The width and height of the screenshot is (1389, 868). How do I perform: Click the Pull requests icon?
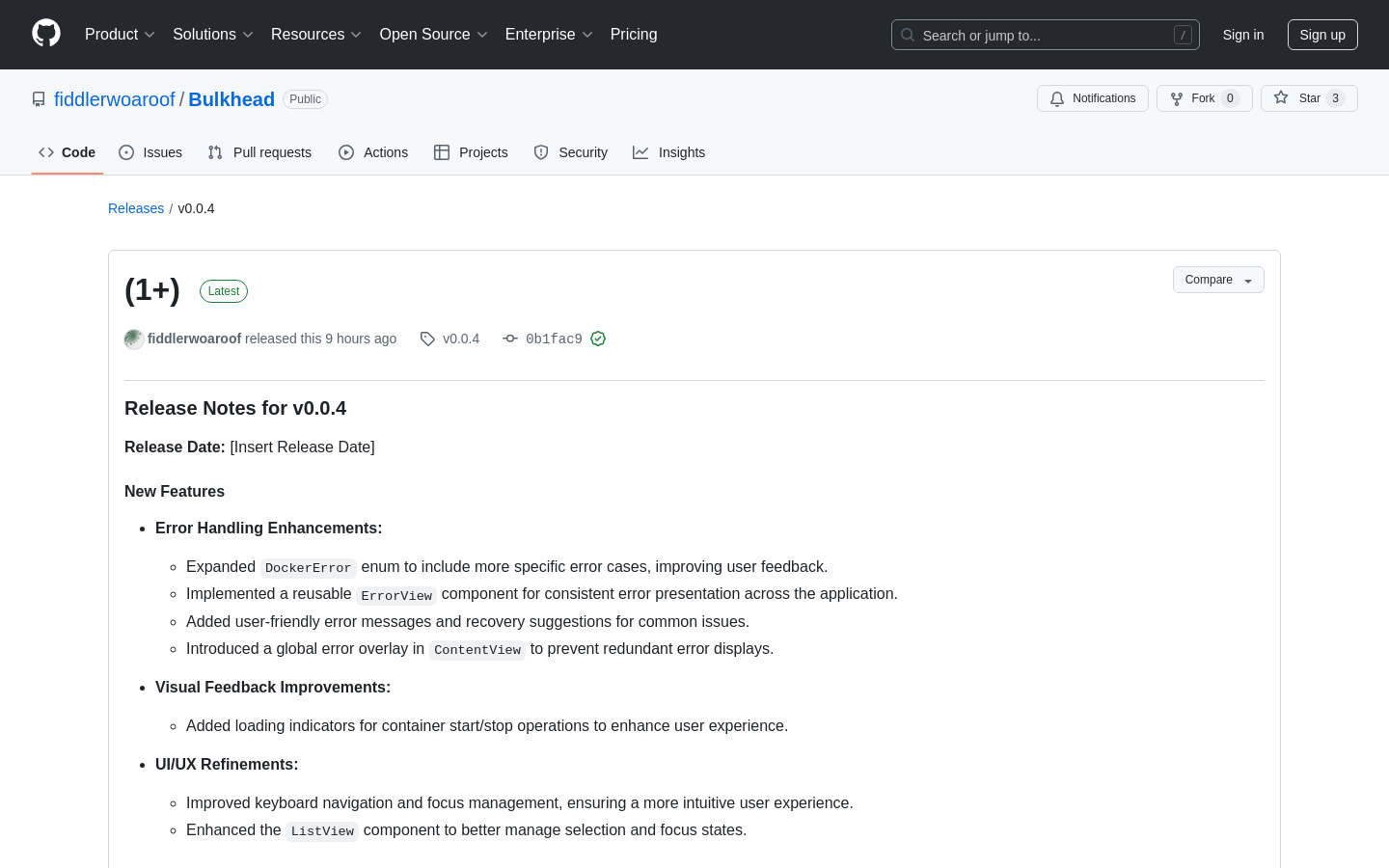(215, 152)
